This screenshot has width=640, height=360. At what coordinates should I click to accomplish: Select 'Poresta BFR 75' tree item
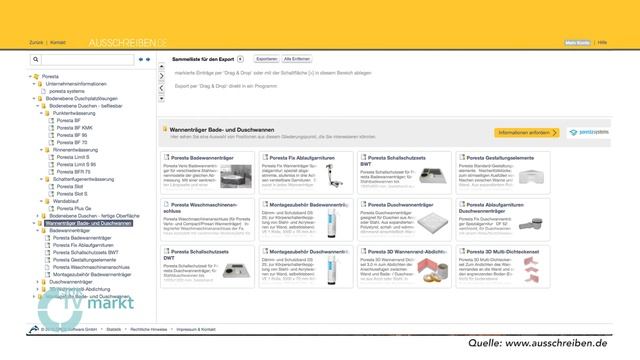tap(73, 172)
